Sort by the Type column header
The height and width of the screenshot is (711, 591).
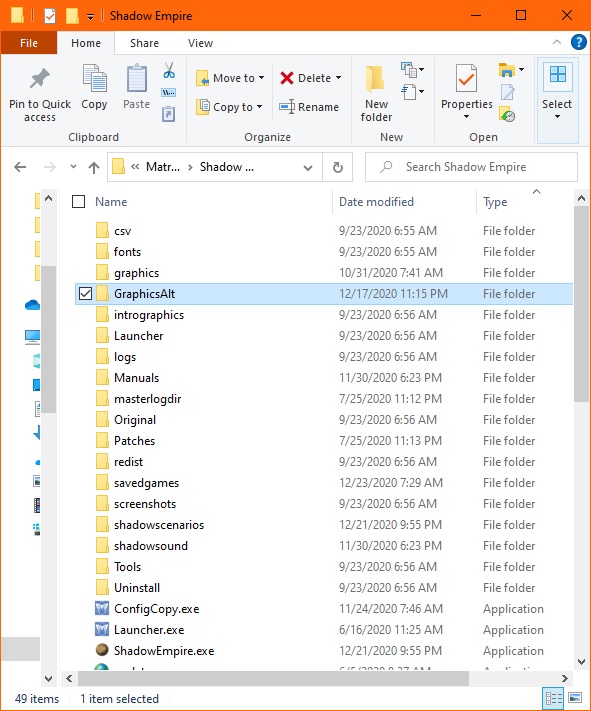(495, 202)
